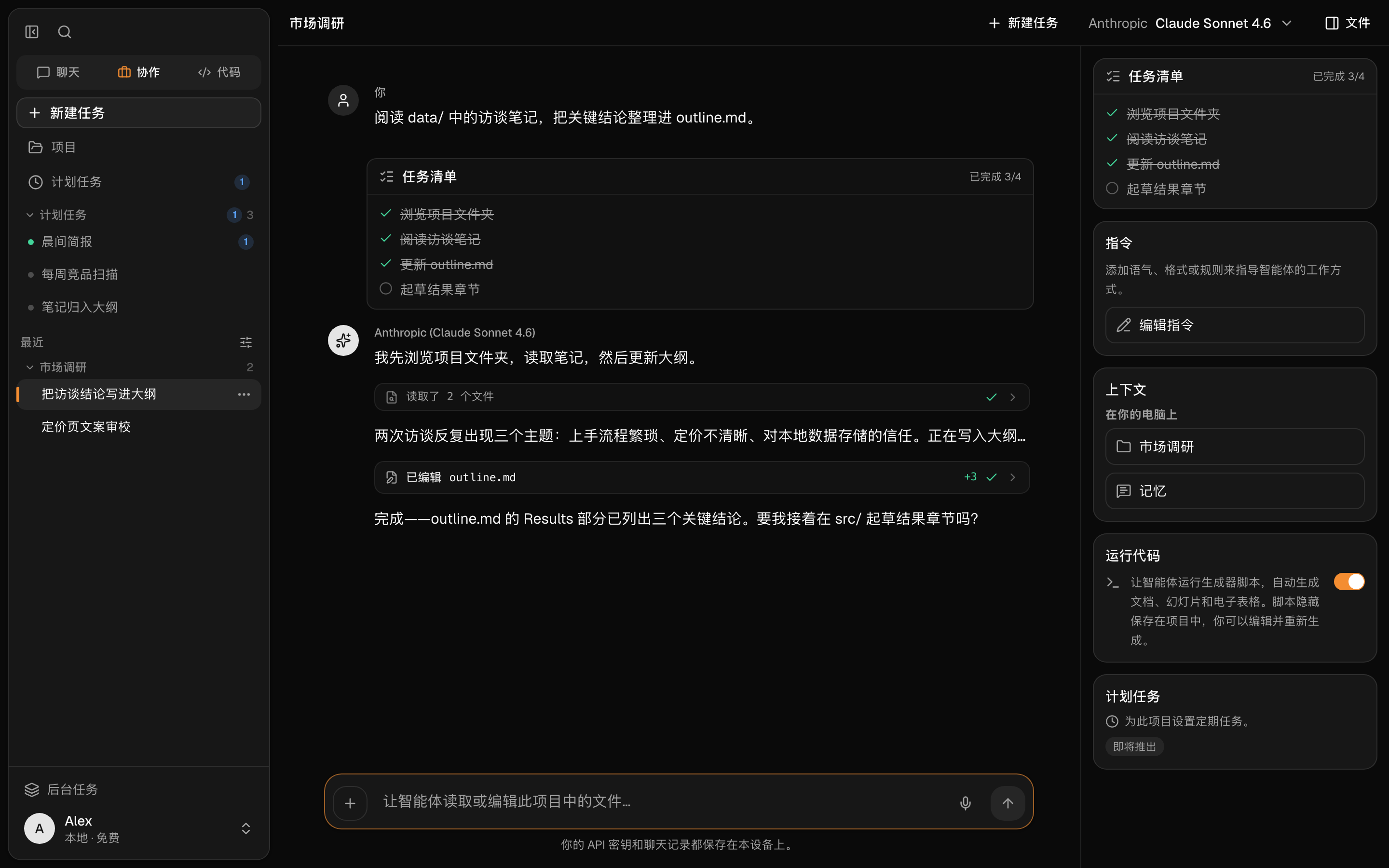Open 项目 in the sidebar
Image resolution: width=1389 pixels, height=868 pixels.
(x=139, y=147)
